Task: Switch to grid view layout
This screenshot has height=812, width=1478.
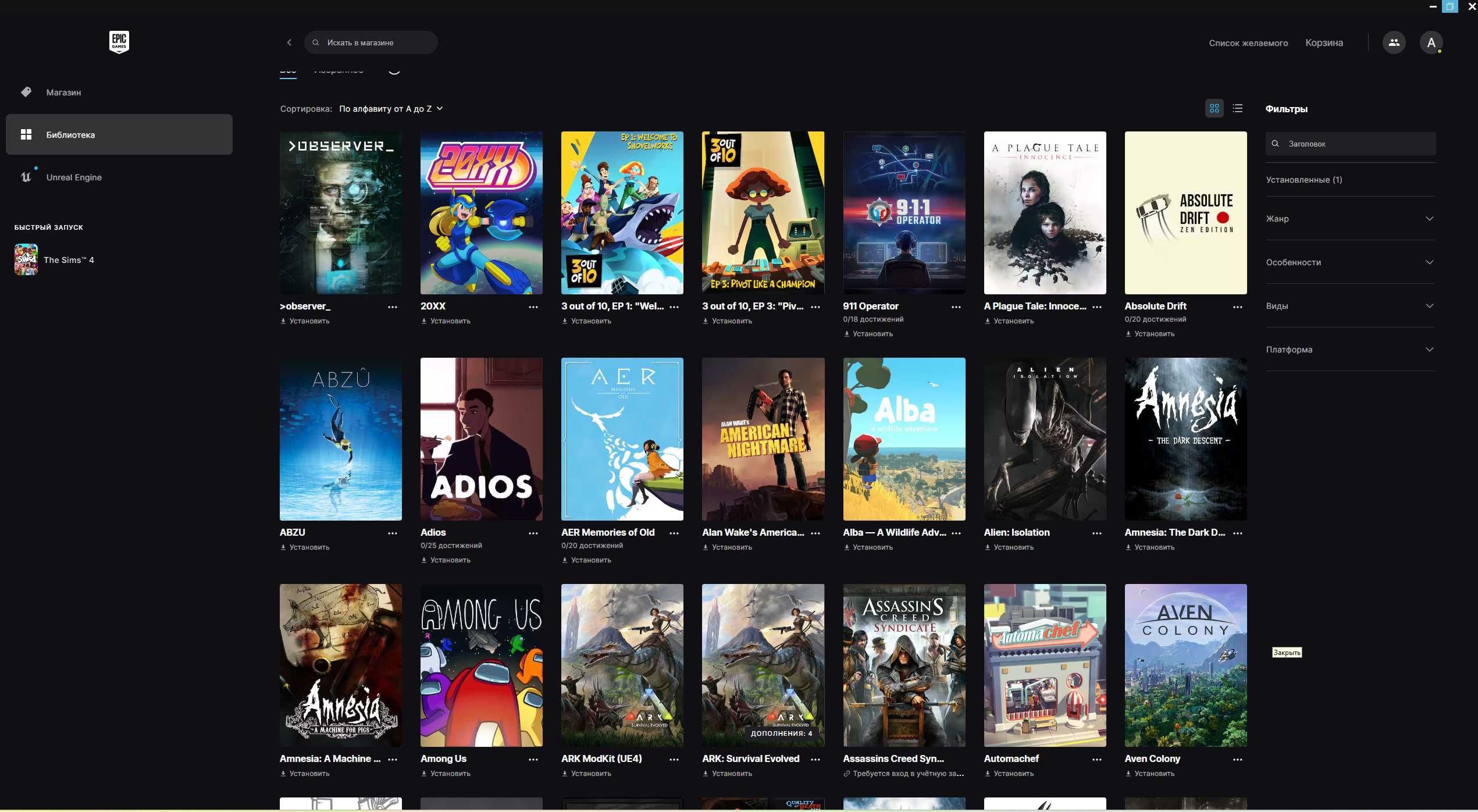Action: [x=1214, y=108]
